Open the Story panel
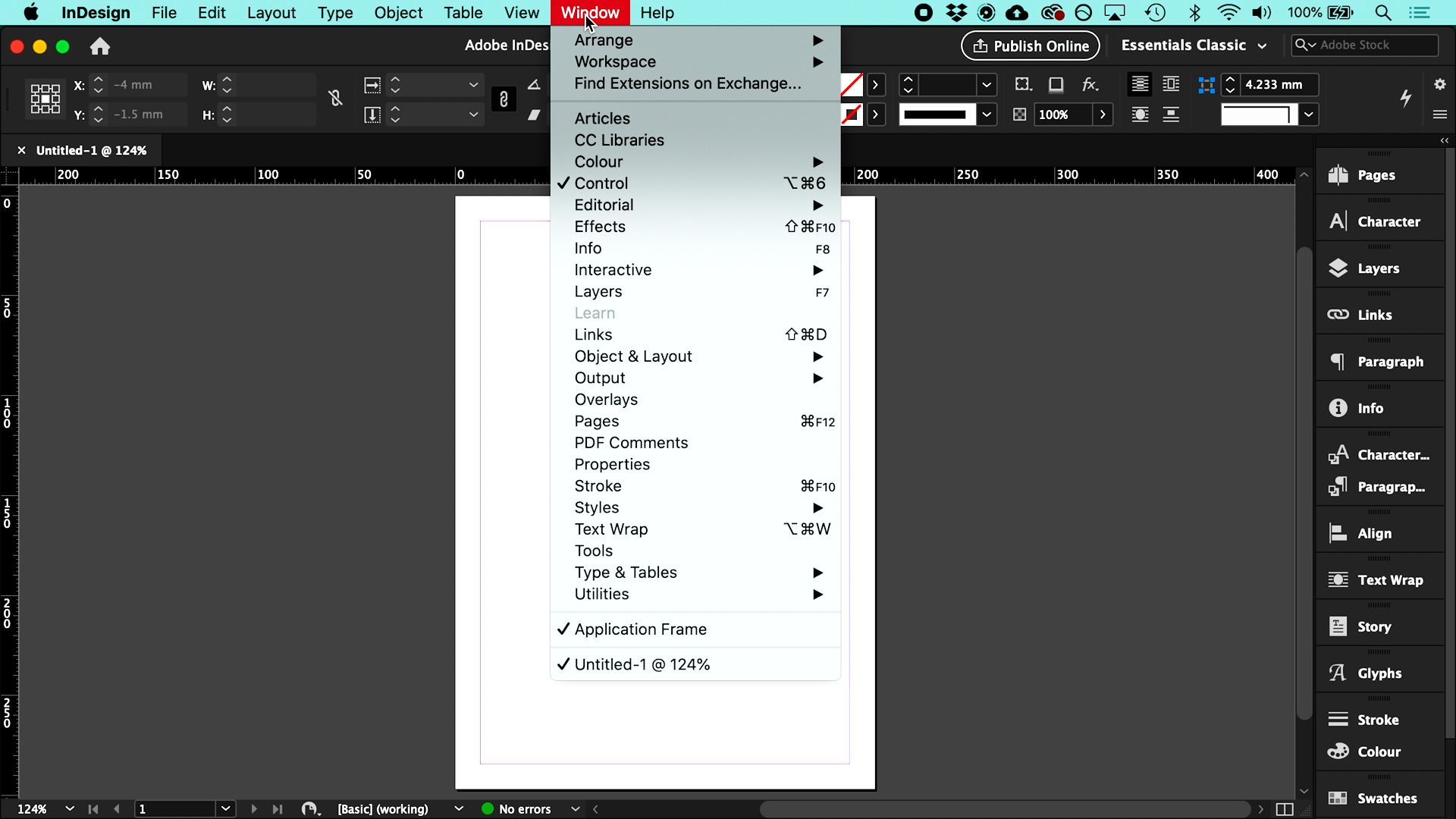Screen dimensions: 1456x819 (1373, 626)
